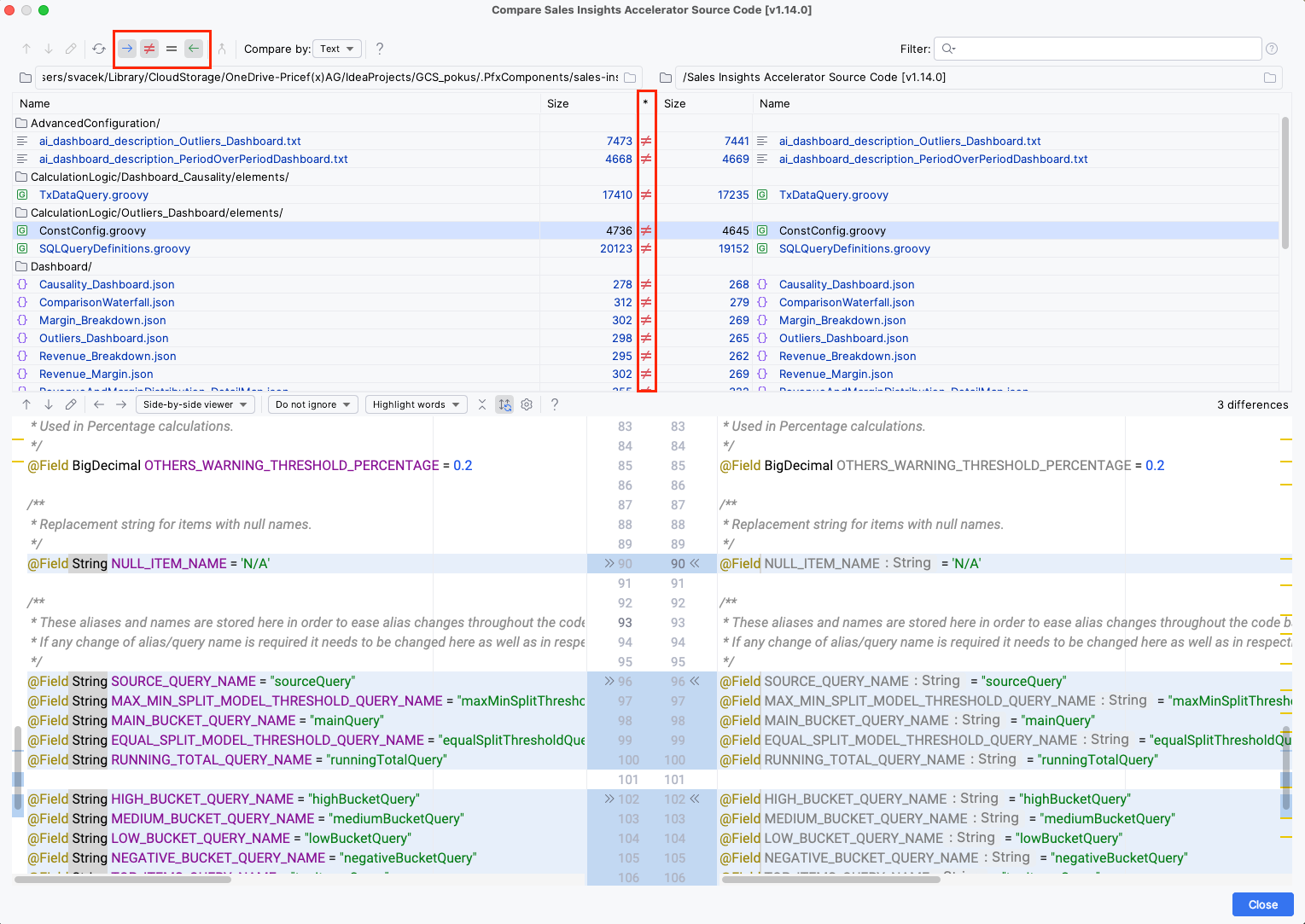Click the next difference down-arrow icon
This screenshot has width=1305, height=924.
pyautogui.click(x=49, y=404)
